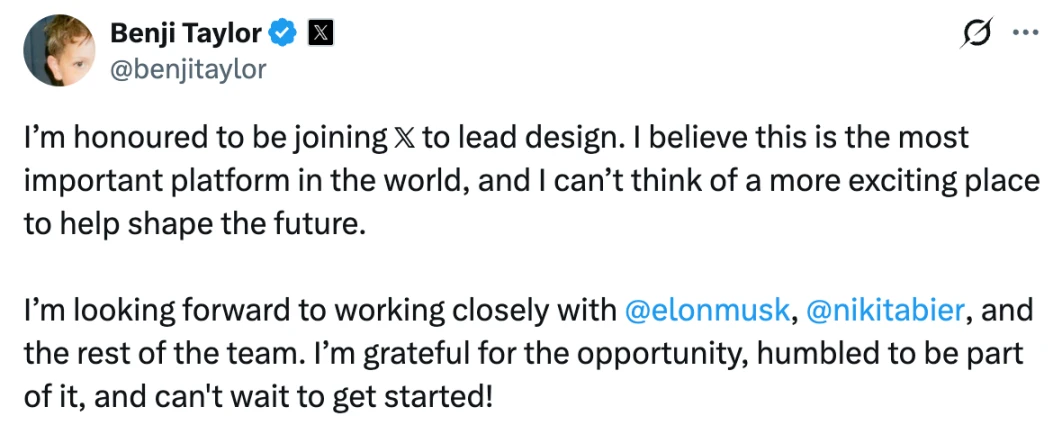This screenshot has height=425, width=1062.
Task: Click the inline X logo after "joining"
Action: 400,138
